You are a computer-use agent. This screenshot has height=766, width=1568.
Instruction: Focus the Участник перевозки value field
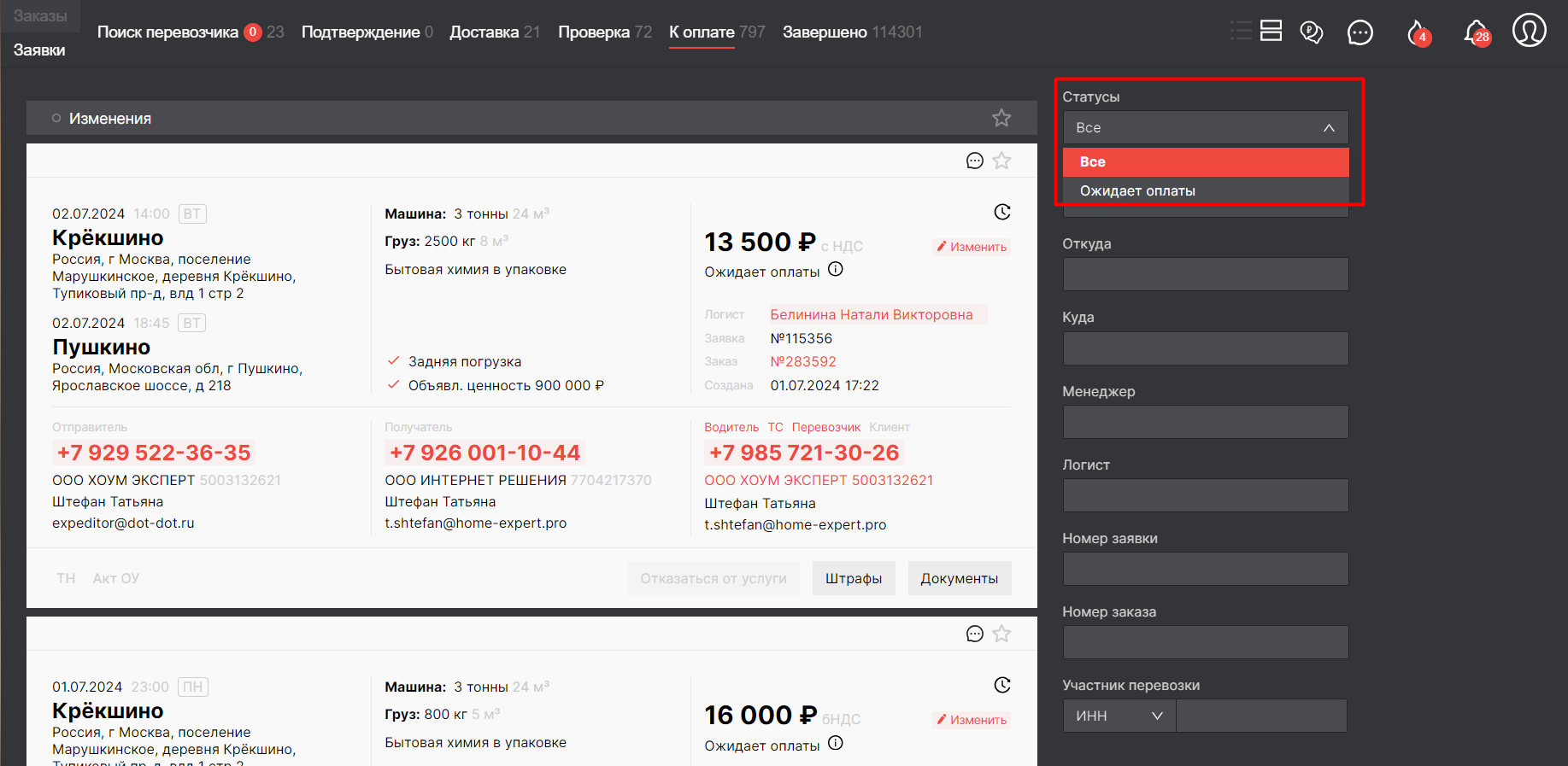pos(1262,716)
